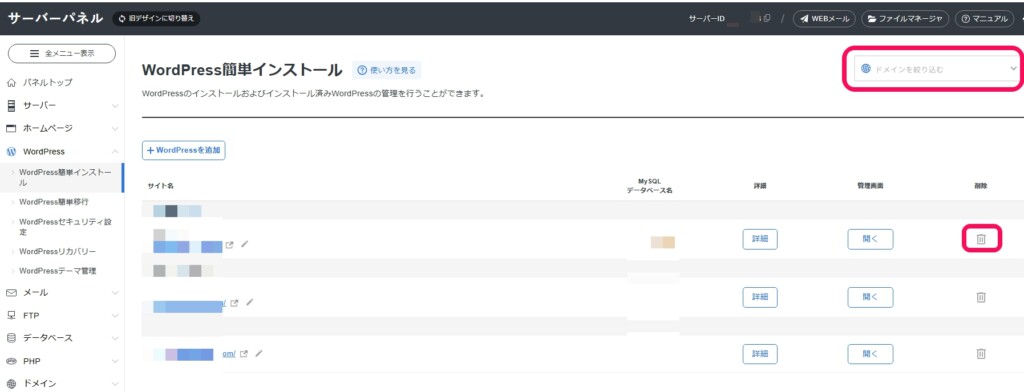Expand the PHP chevron
Viewport: 1024px width, 392px height.
[x=115, y=361]
